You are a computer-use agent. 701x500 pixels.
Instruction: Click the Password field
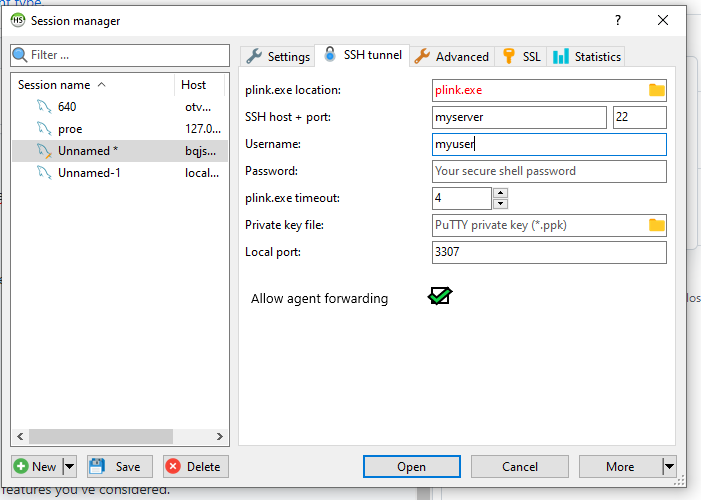coord(549,171)
